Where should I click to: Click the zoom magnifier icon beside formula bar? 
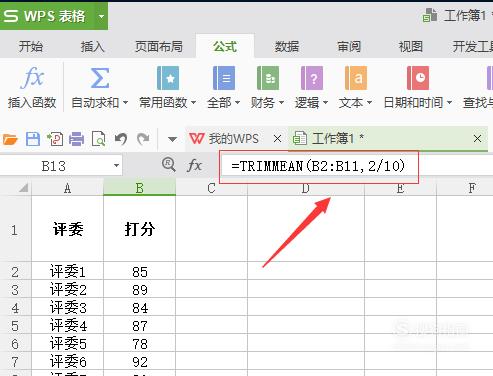point(169,165)
